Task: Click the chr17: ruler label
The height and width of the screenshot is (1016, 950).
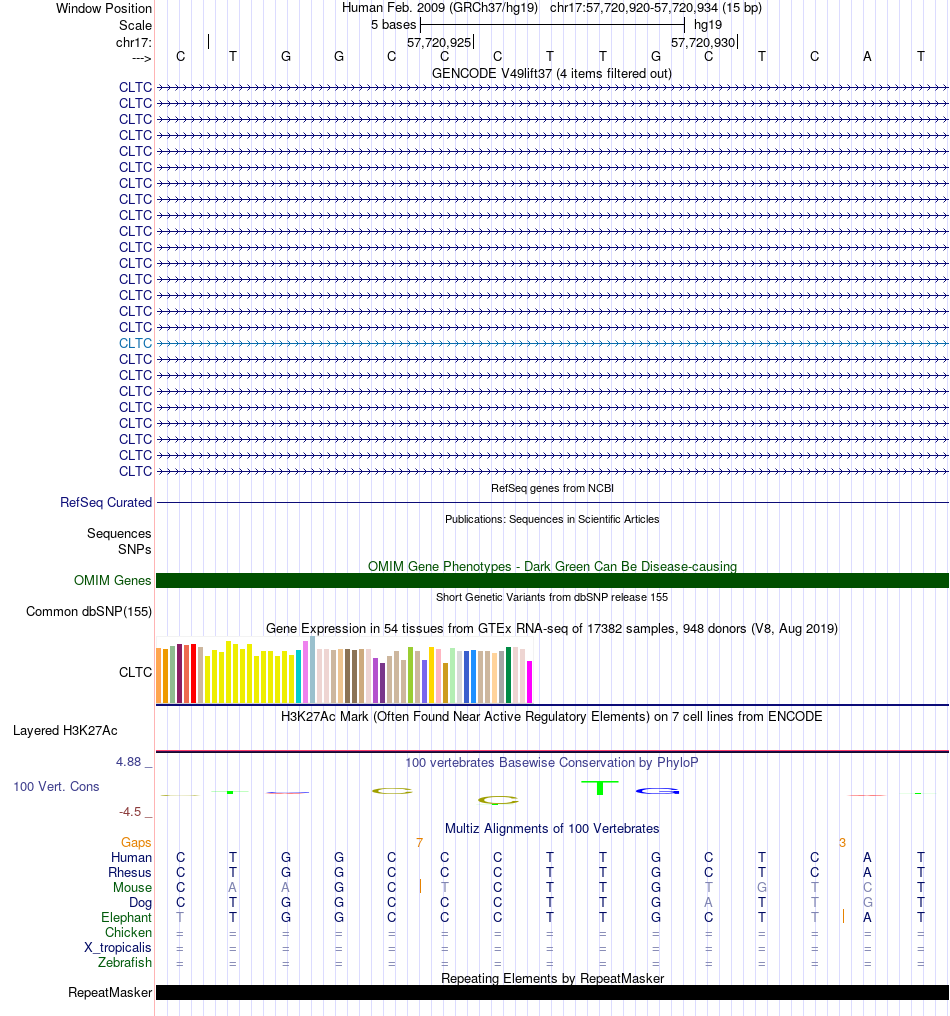Action: click(133, 43)
